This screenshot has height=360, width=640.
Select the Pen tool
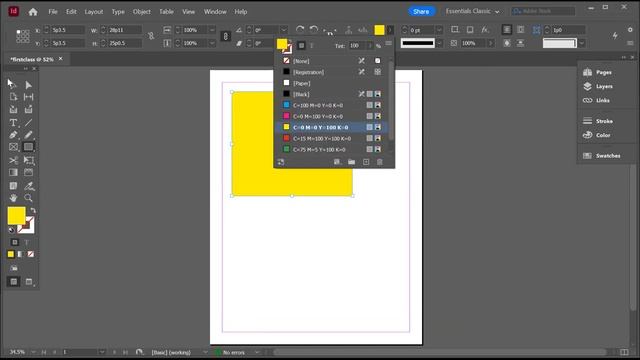(13, 135)
